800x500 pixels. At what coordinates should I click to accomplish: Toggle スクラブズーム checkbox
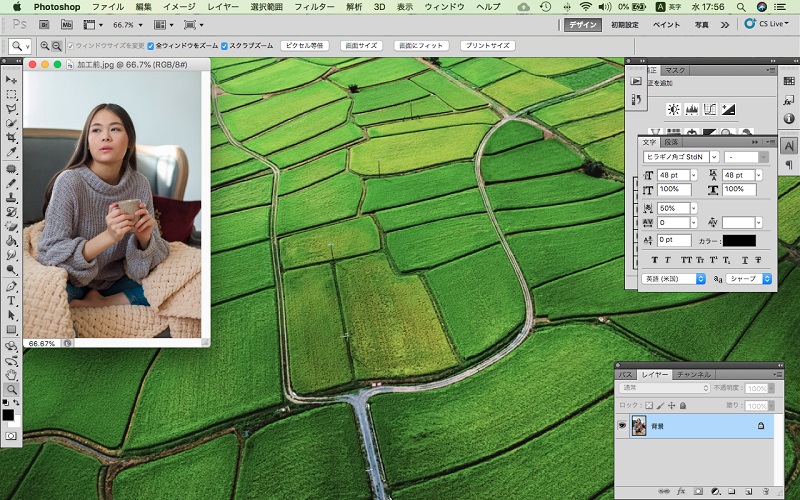tap(224, 46)
